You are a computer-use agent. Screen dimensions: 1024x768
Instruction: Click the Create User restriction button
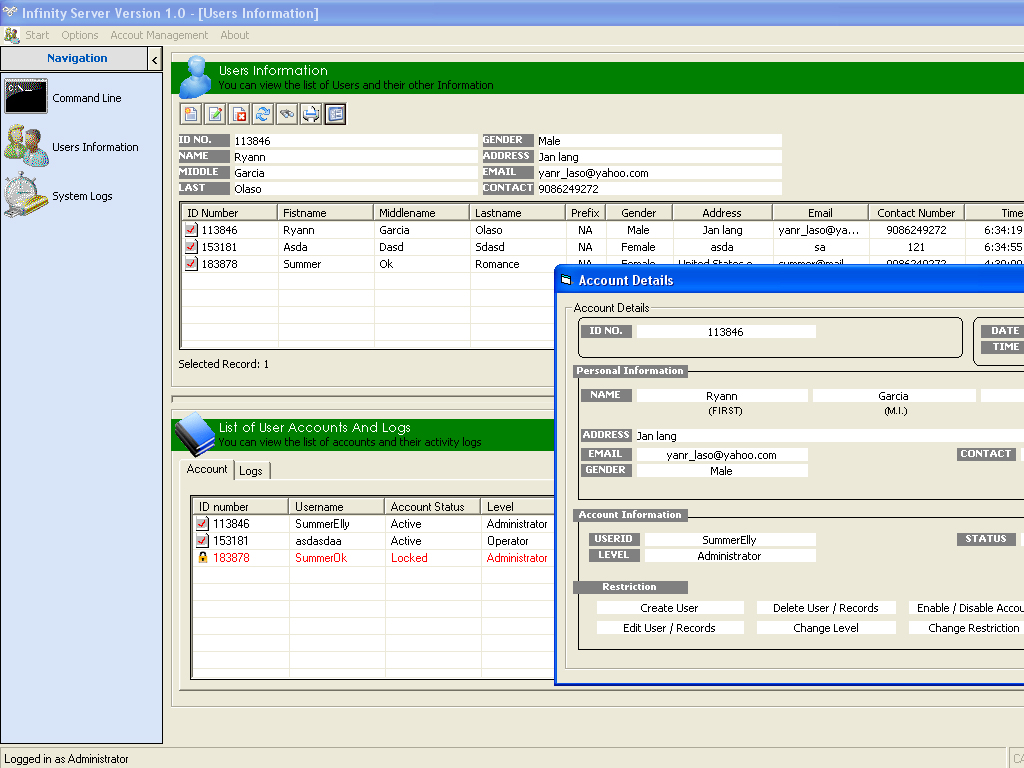669,608
